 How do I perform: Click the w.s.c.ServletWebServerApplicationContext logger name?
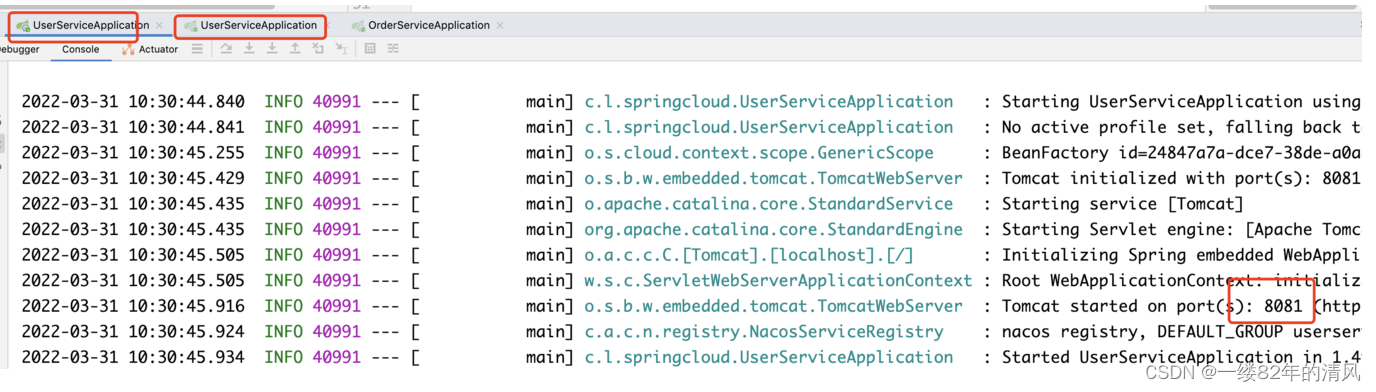point(778,281)
